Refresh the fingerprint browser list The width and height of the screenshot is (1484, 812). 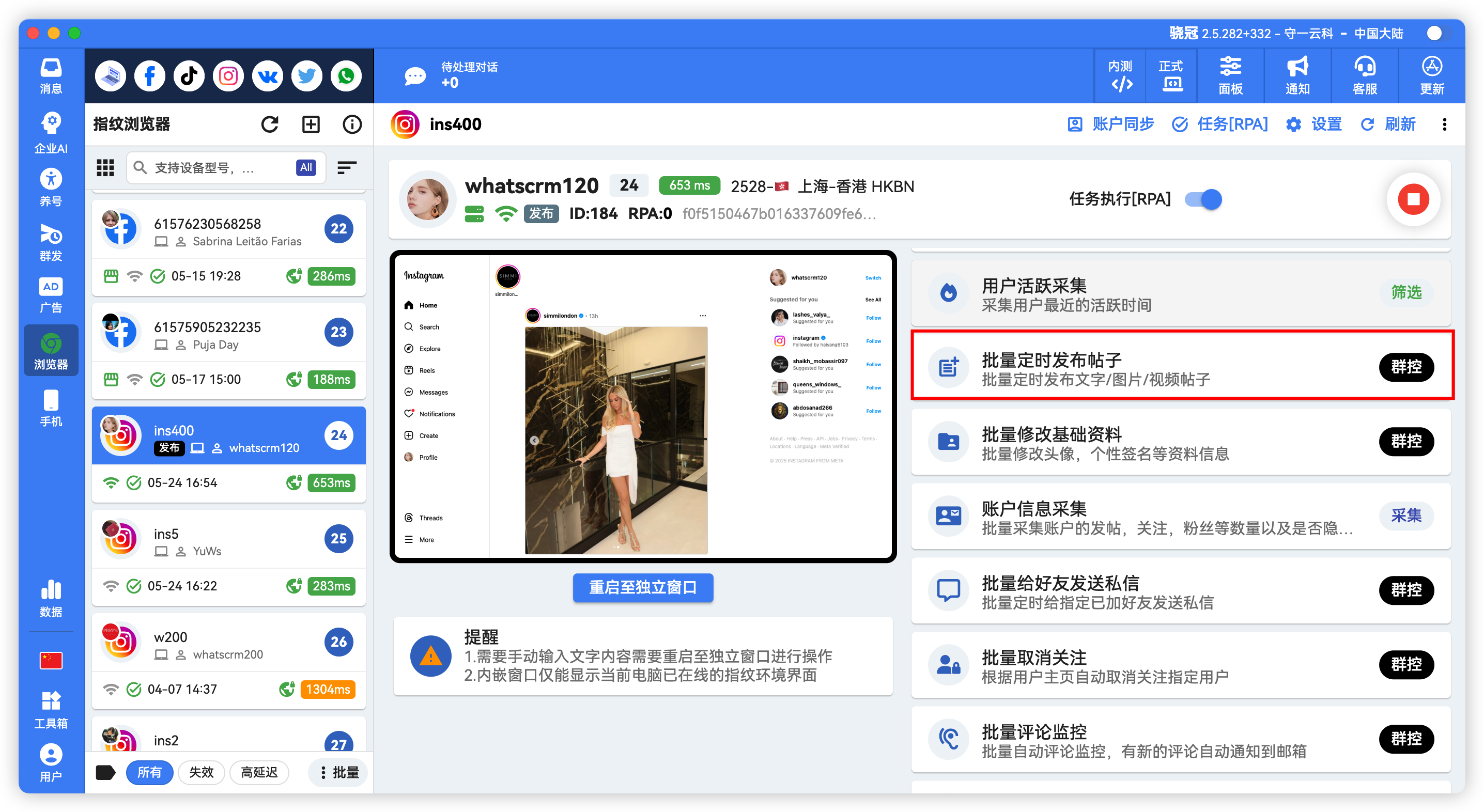(270, 124)
